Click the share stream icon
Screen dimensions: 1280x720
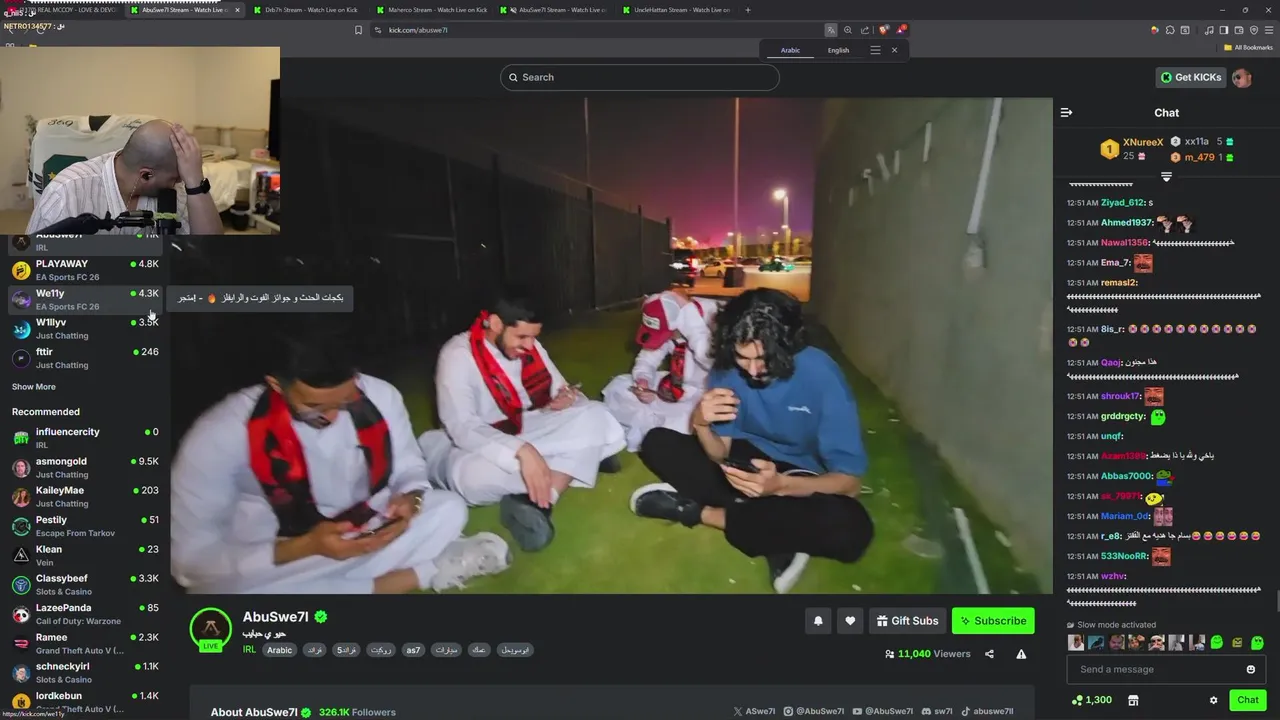pos(989,654)
